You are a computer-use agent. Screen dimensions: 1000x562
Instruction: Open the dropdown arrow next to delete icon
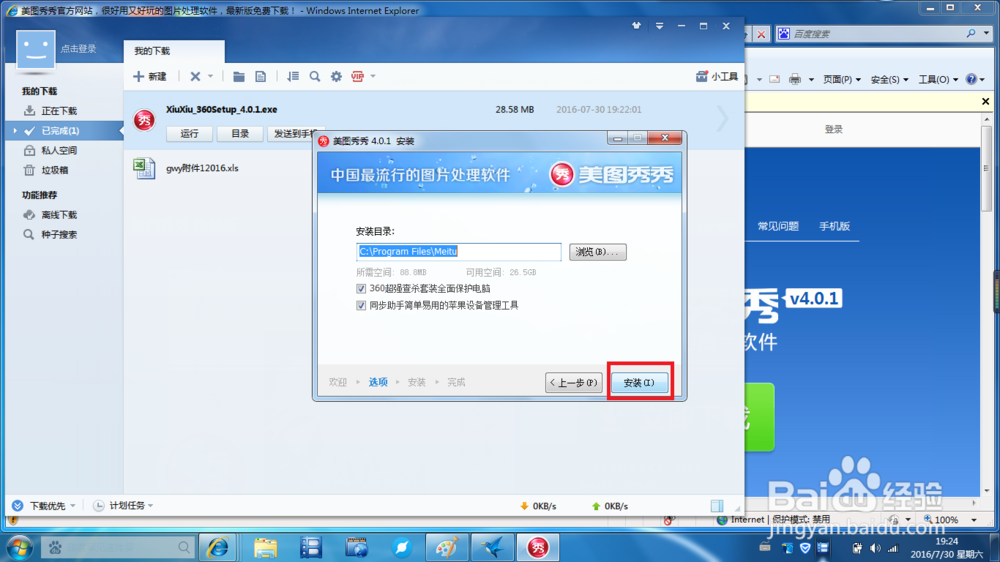coord(210,77)
